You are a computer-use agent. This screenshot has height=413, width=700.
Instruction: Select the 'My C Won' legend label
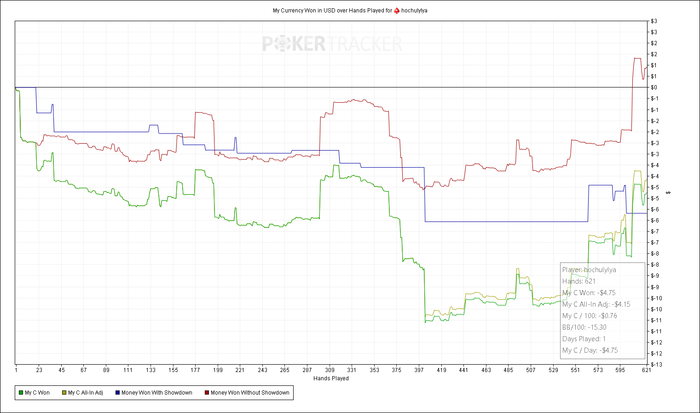[37, 393]
